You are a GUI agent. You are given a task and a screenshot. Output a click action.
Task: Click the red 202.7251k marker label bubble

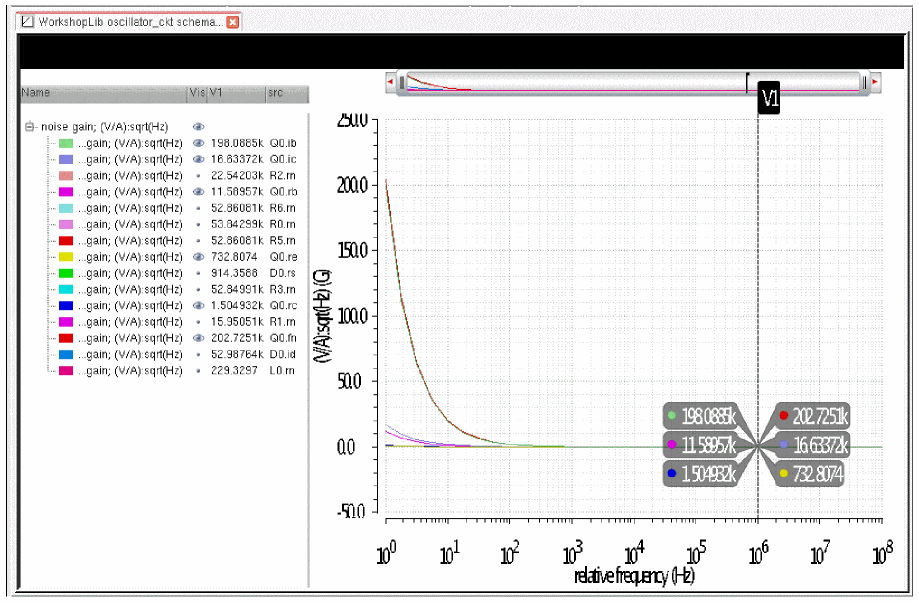click(x=813, y=416)
